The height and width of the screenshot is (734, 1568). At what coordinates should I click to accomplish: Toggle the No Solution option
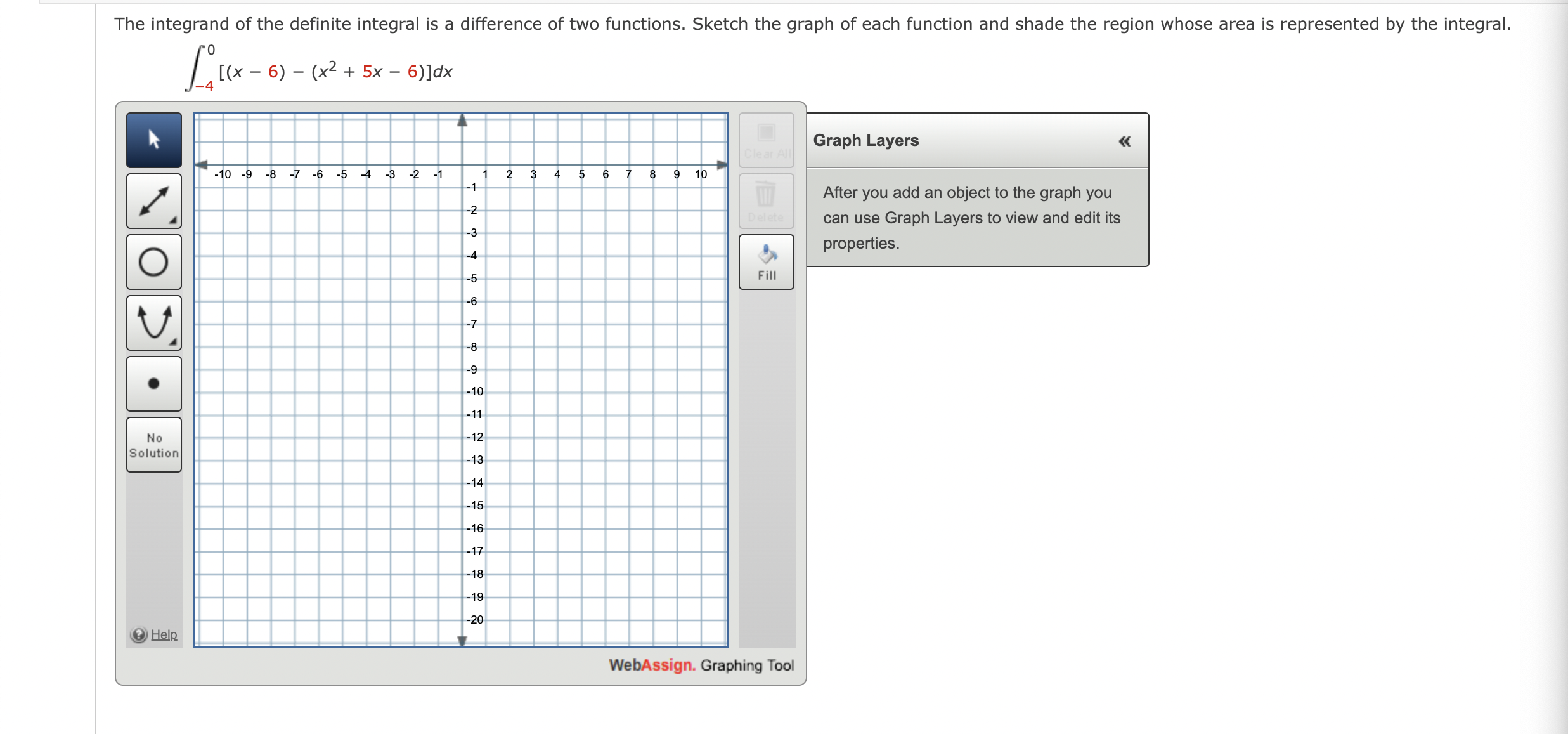[x=153, y=443]
